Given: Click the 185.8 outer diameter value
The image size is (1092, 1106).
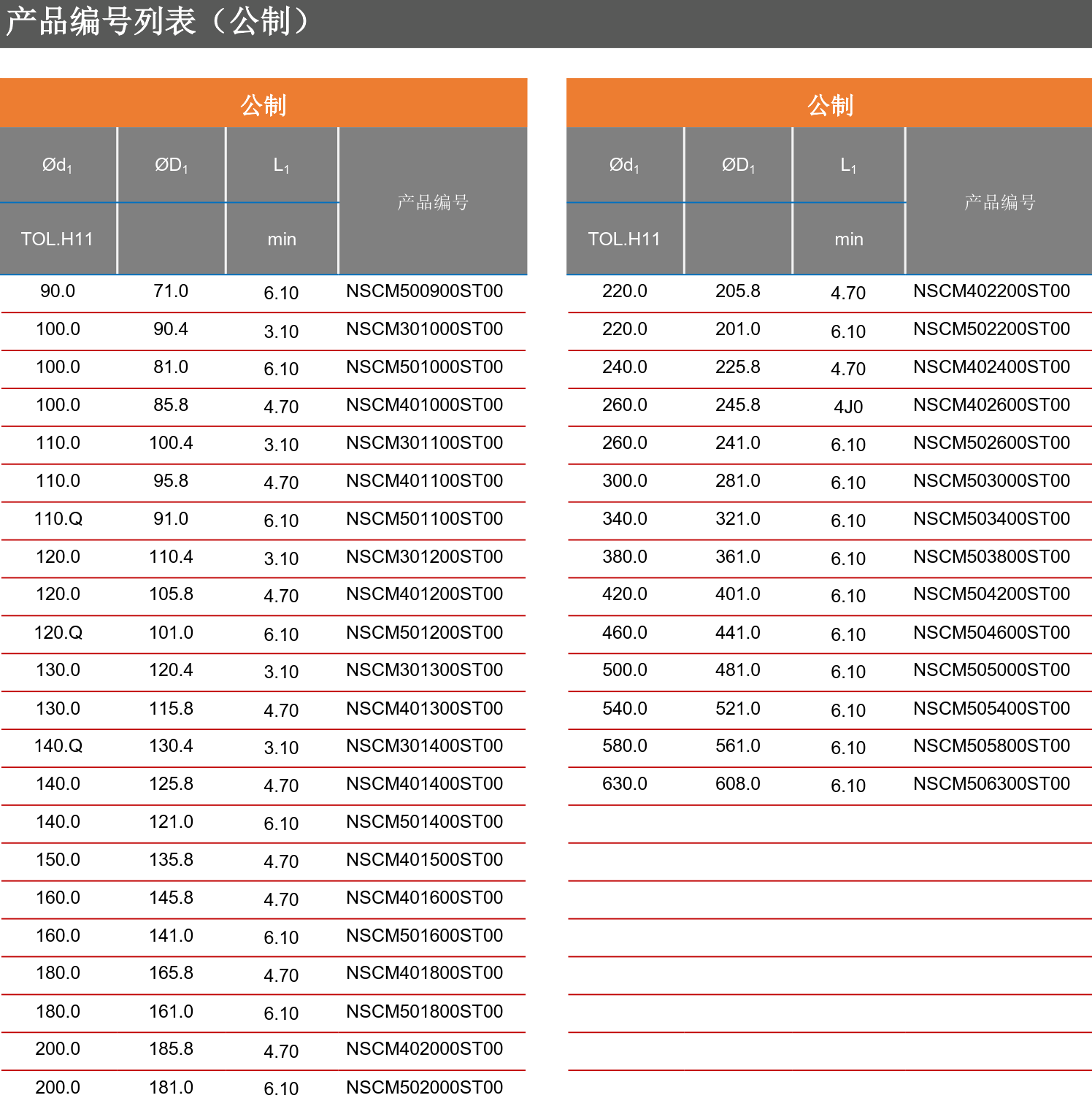Looking at the screenshot, I should 171,1049.
